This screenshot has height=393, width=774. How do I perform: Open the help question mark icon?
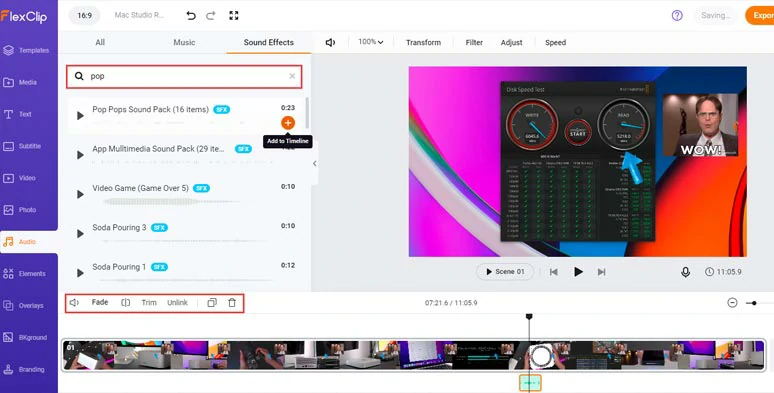677,15
